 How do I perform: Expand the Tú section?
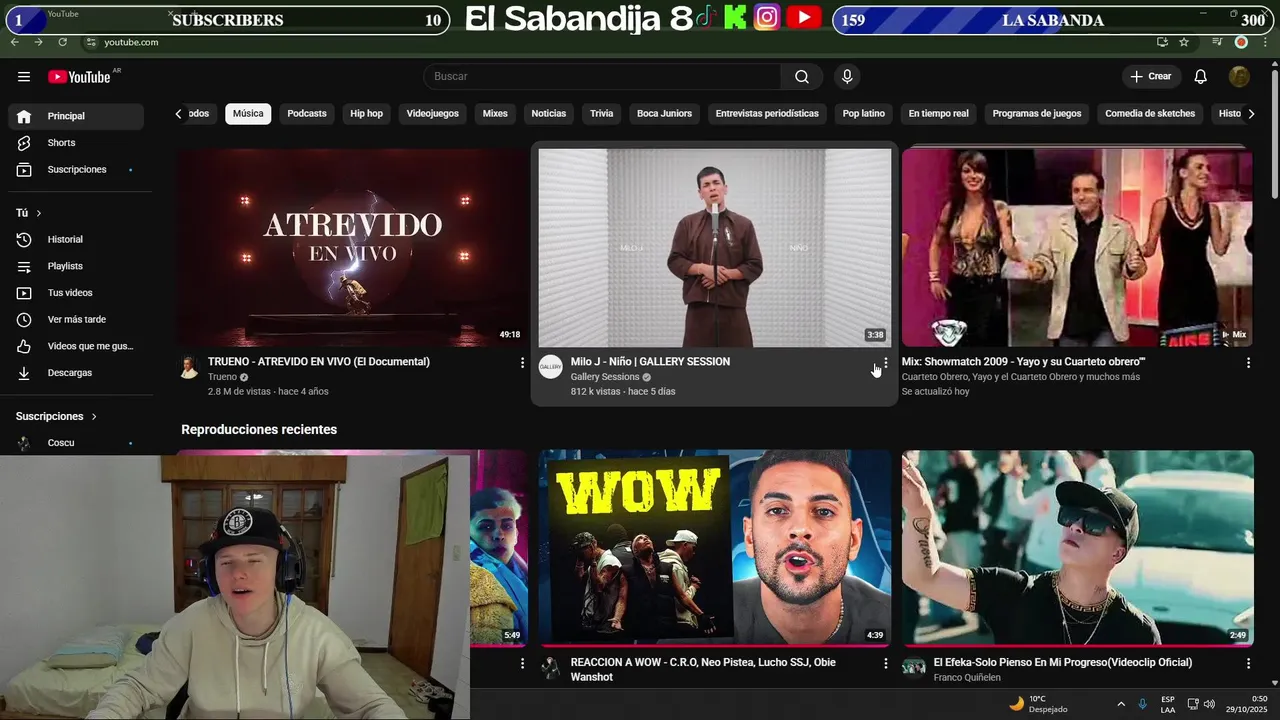29,213
